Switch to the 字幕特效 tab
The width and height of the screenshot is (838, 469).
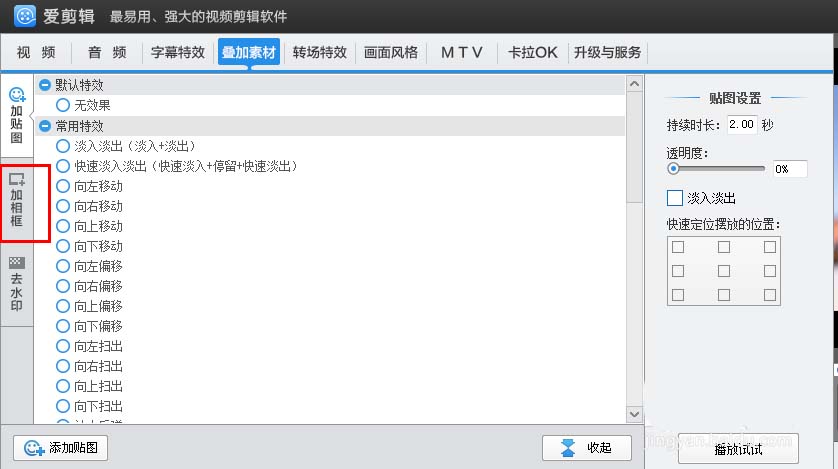coord(178,52)
